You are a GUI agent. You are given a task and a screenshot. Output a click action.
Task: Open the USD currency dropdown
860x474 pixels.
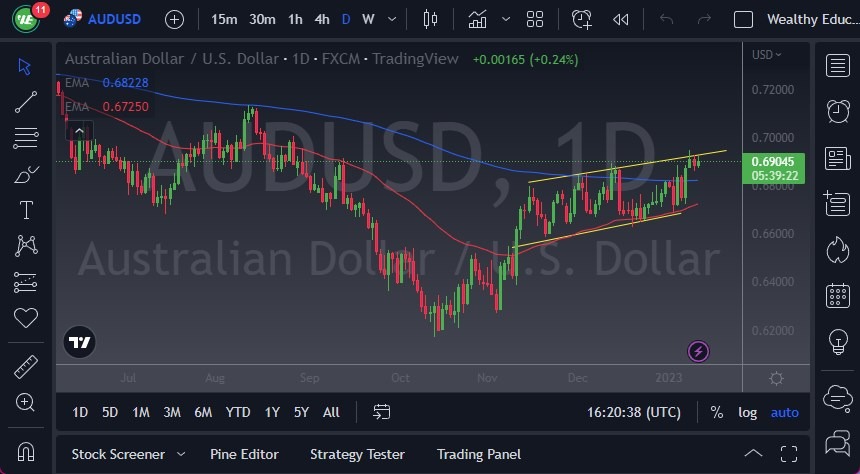click(x=766, y=54)
